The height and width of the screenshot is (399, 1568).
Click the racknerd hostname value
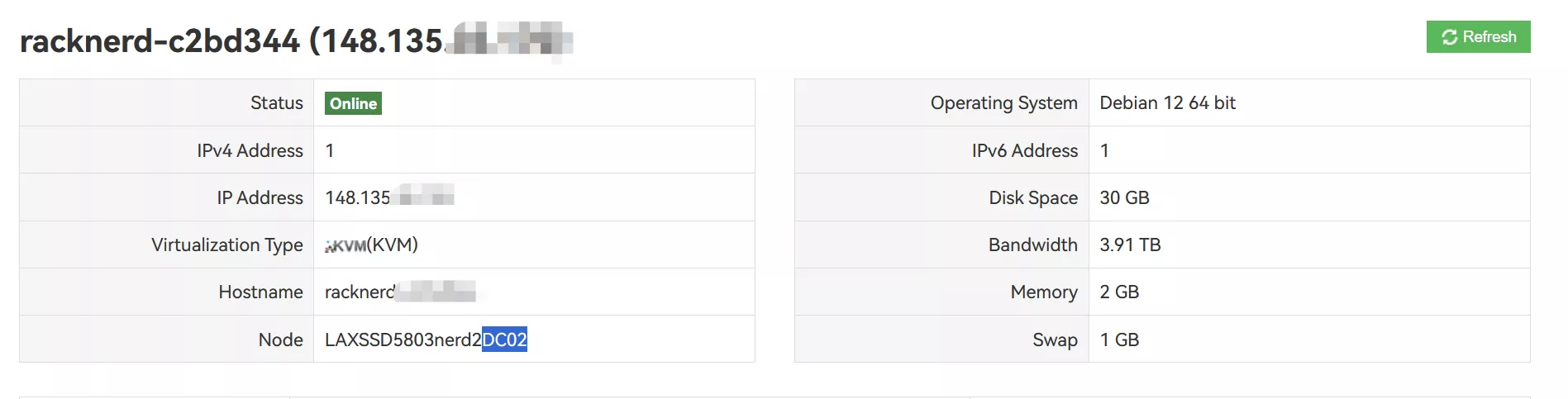[x=360, y=292]
